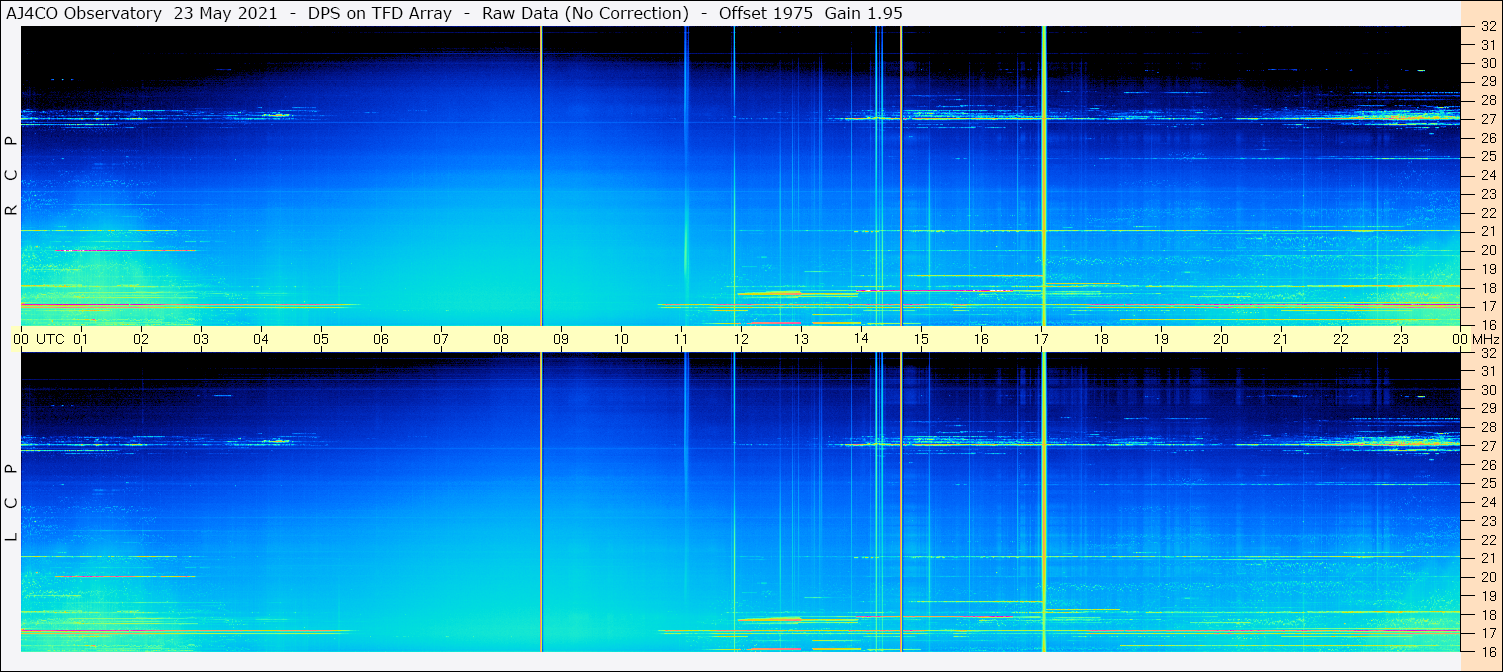Click the '14' hour label on time axis
Screen dimensions: 1503x672
861,339
